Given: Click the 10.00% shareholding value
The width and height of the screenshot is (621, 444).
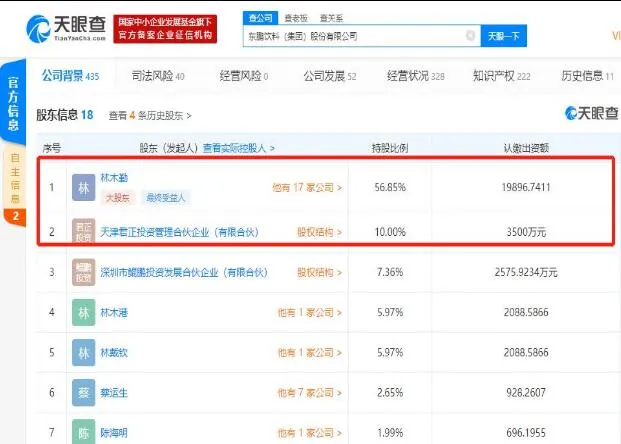Looking at the screenshot, I should (x=390, y=232).
